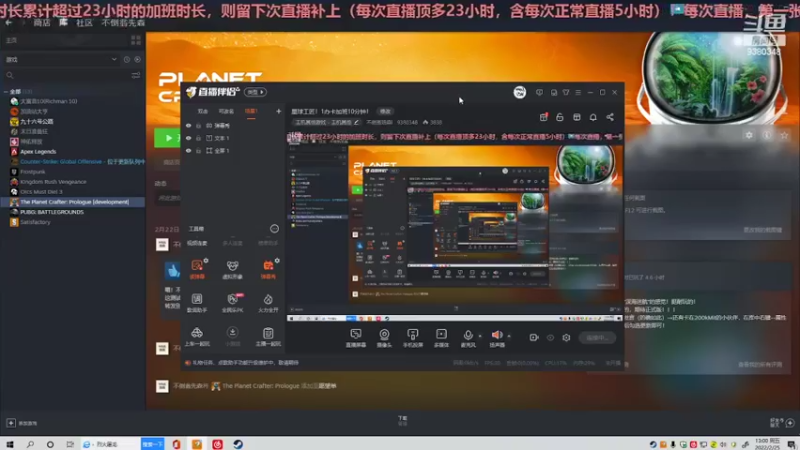The width and height of the screenshot is (800, 450).
Task: Open 手机投屏 phone casting source
Action: pos(413,338)
